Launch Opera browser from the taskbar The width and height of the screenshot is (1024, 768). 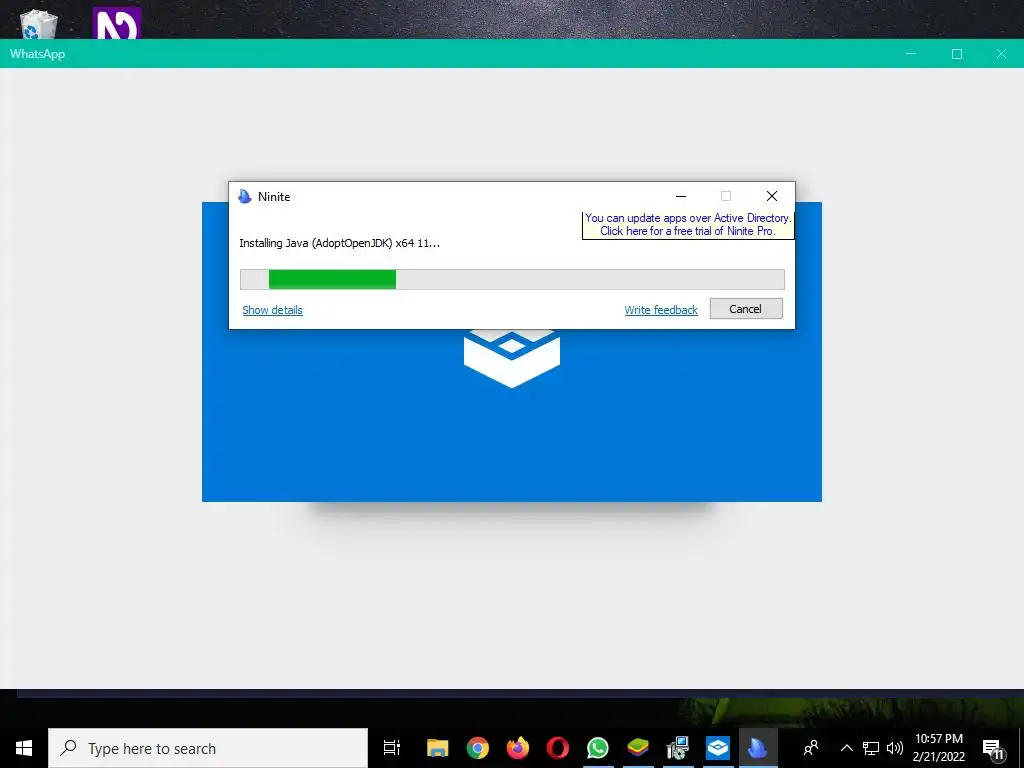point(558,748)
